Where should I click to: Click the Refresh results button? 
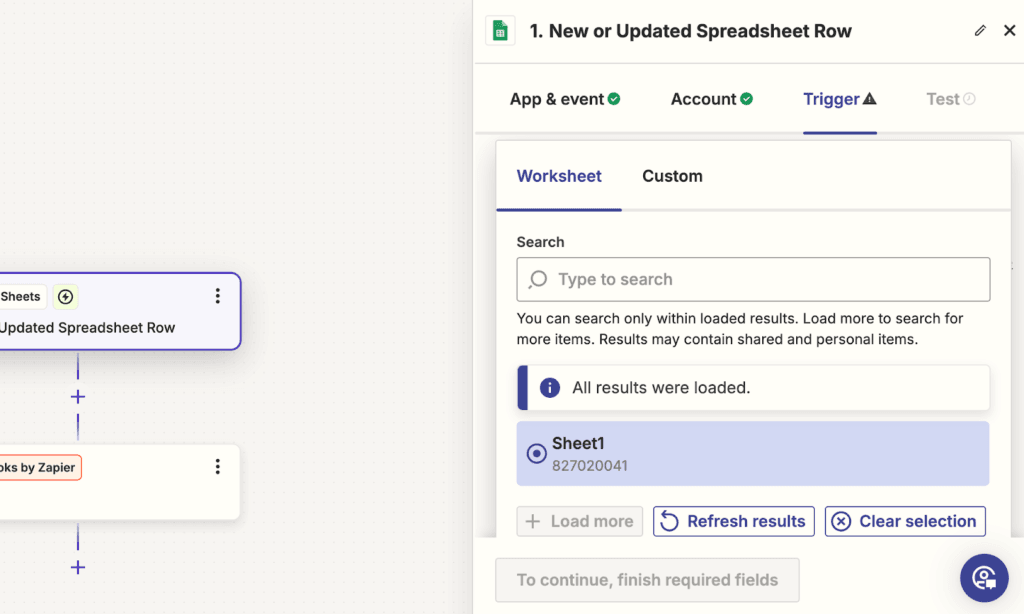pos(733,521)
